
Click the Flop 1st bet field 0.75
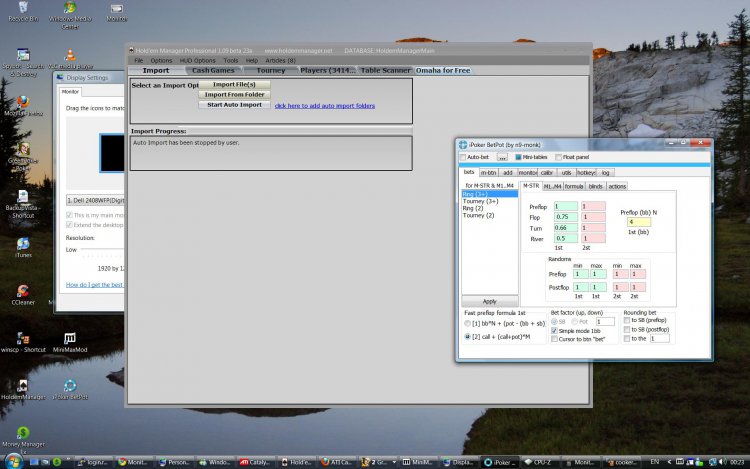566,217
